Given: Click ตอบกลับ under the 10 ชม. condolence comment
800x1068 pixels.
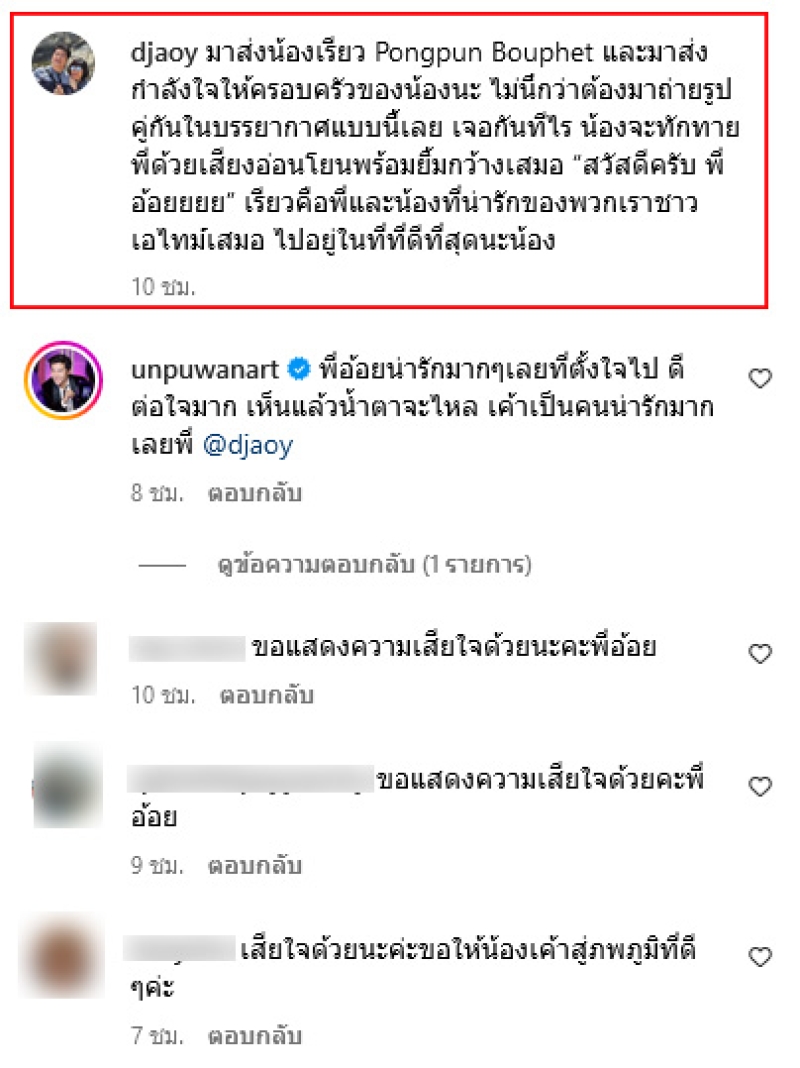Looking at the screenshot, I should click(266, 695).
